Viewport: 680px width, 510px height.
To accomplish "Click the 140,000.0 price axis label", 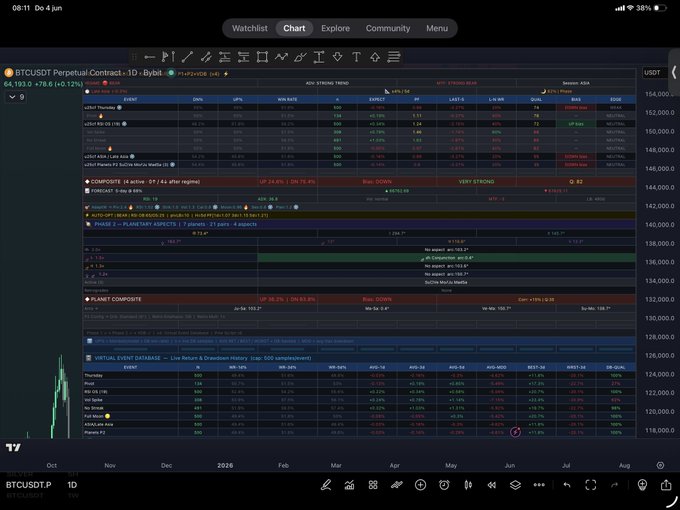I will 660,225.
